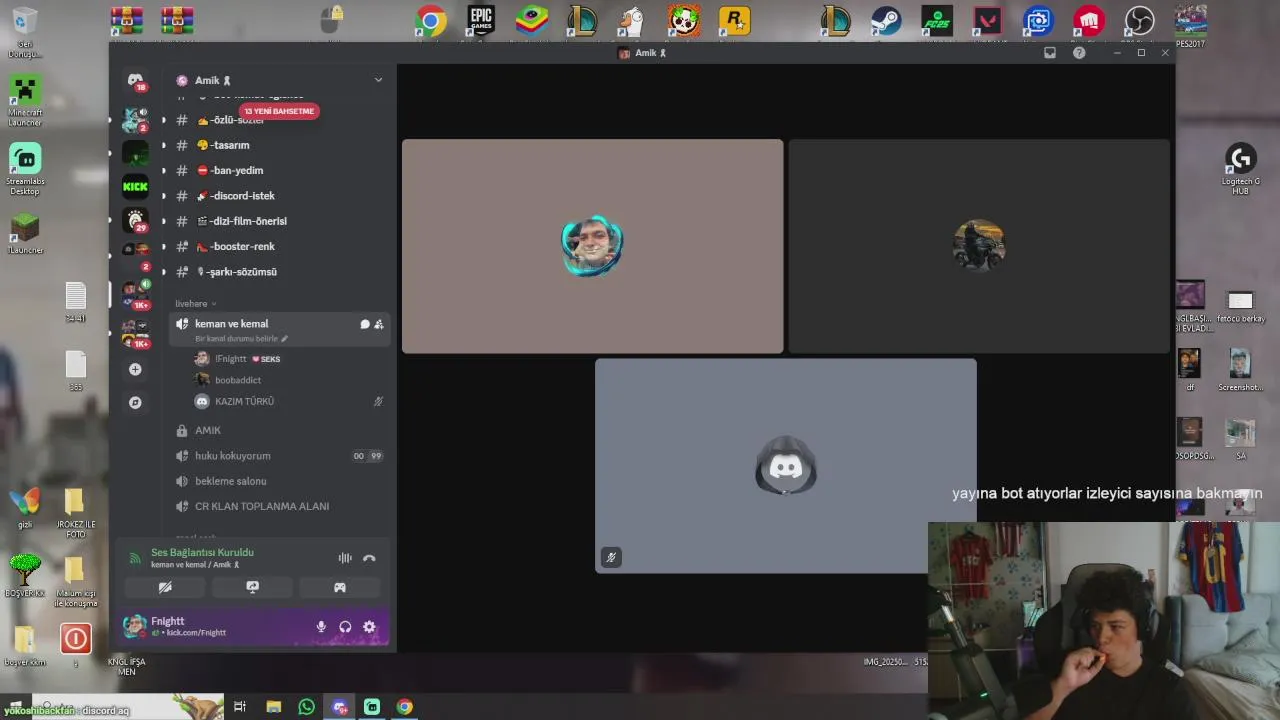Open Discord help question mark icon
Screen dimensions: 1280x720
[x=1079, y=53]
